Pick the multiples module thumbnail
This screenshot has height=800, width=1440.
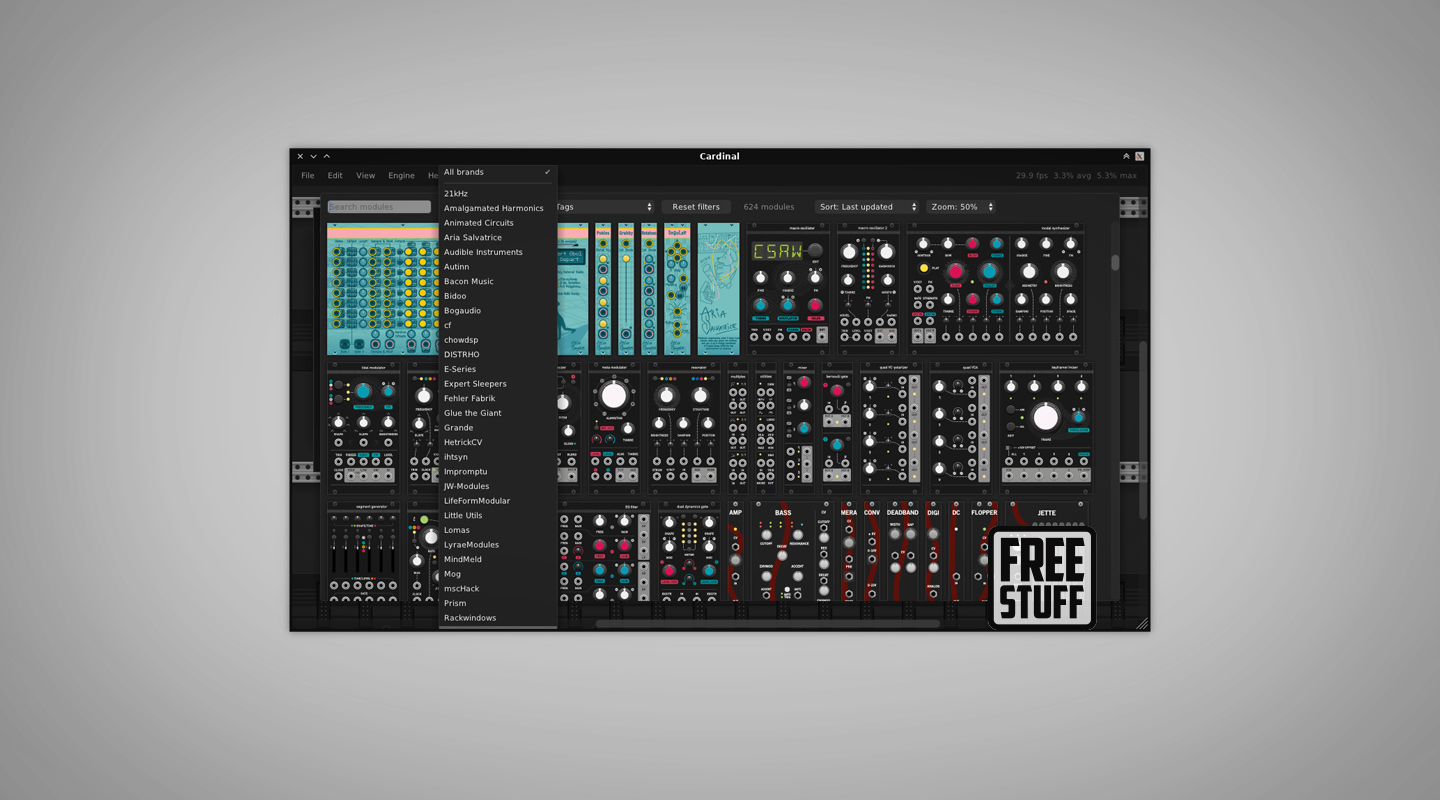tap(738, 428)
